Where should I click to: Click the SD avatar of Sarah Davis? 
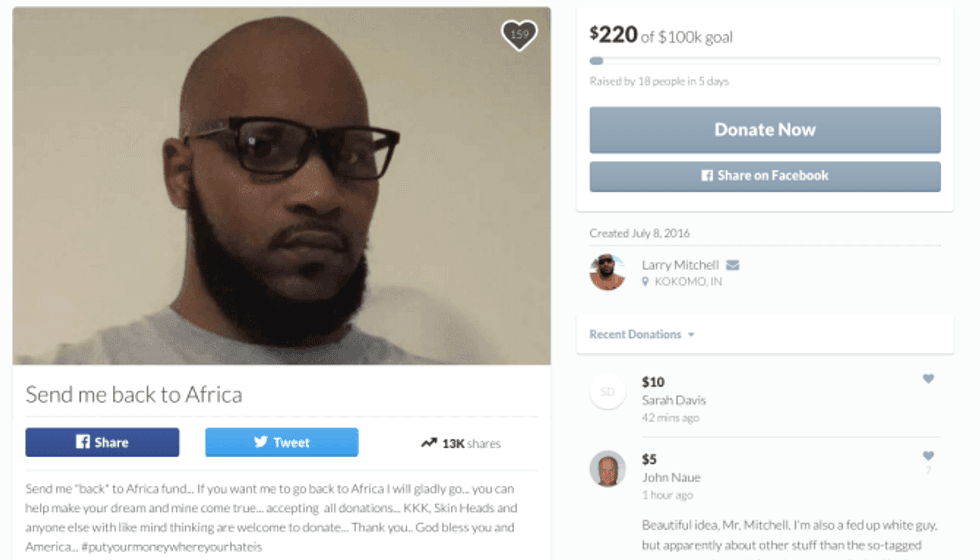(x=608, y=392)
